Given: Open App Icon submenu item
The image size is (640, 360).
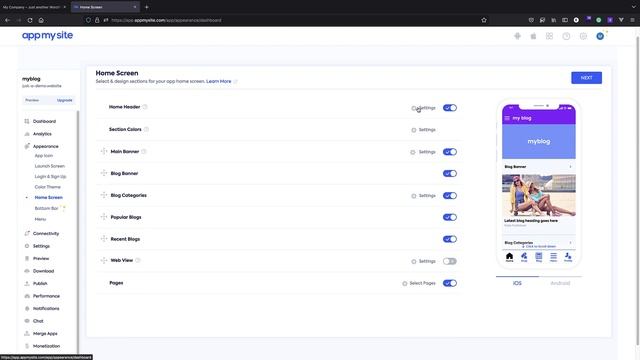Looking at the screenshot, I should (44, 156).
